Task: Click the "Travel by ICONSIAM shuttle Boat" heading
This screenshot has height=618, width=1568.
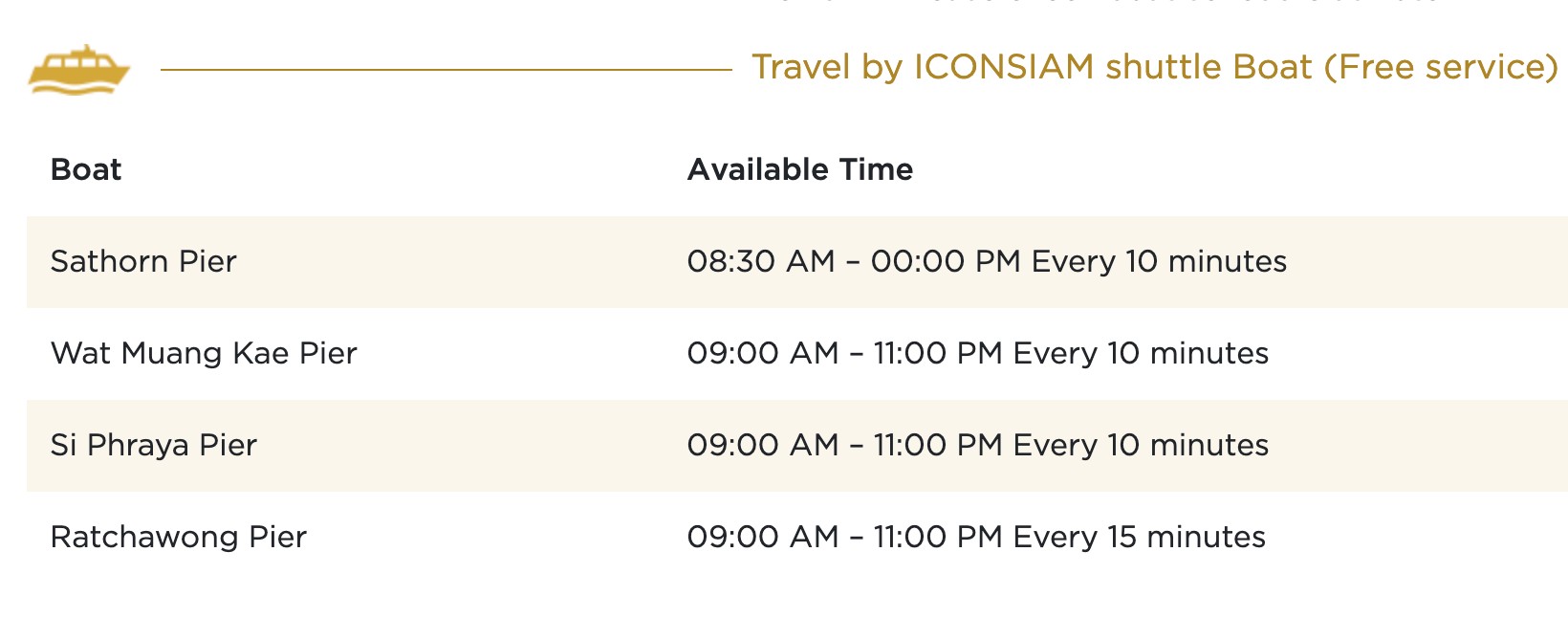Action: tap(1031, 67)
